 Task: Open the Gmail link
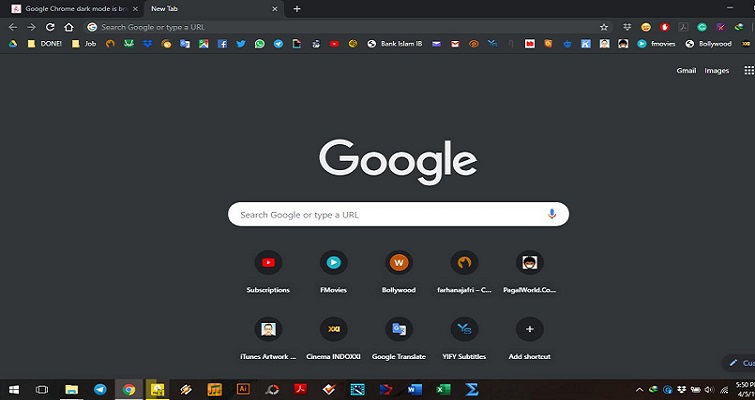[x=686, y=71]
